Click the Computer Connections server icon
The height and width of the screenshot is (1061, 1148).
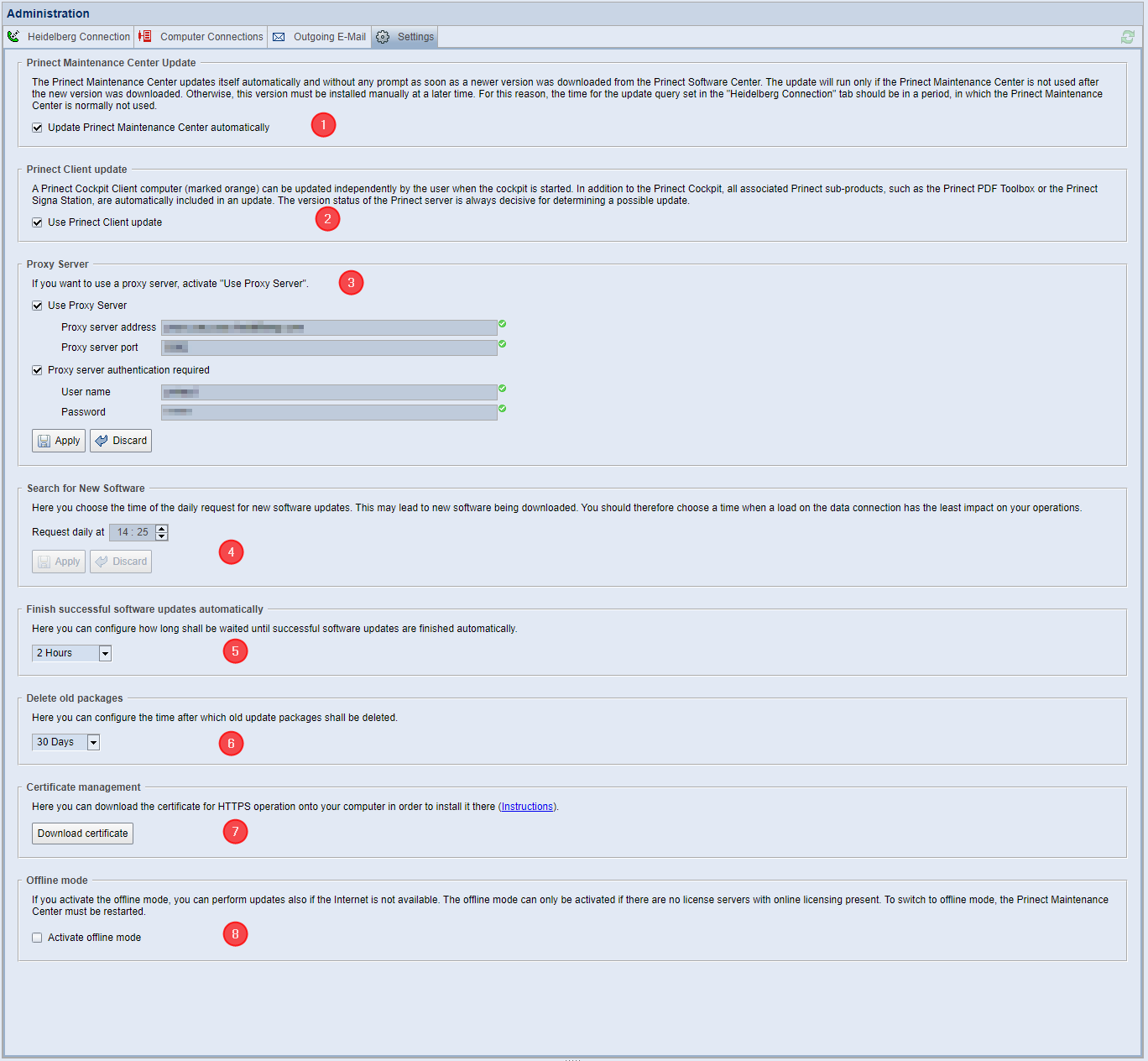tap(145, 37)
